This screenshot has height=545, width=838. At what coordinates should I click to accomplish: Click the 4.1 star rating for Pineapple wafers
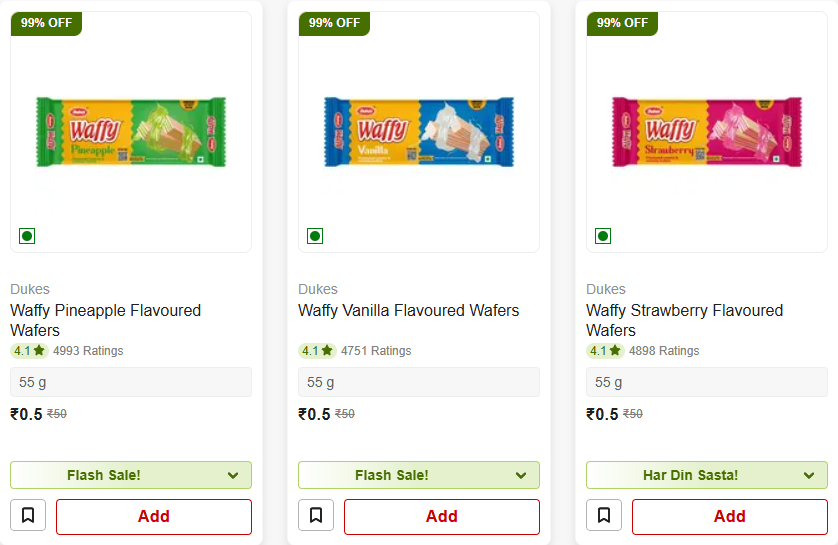[29, 351]
